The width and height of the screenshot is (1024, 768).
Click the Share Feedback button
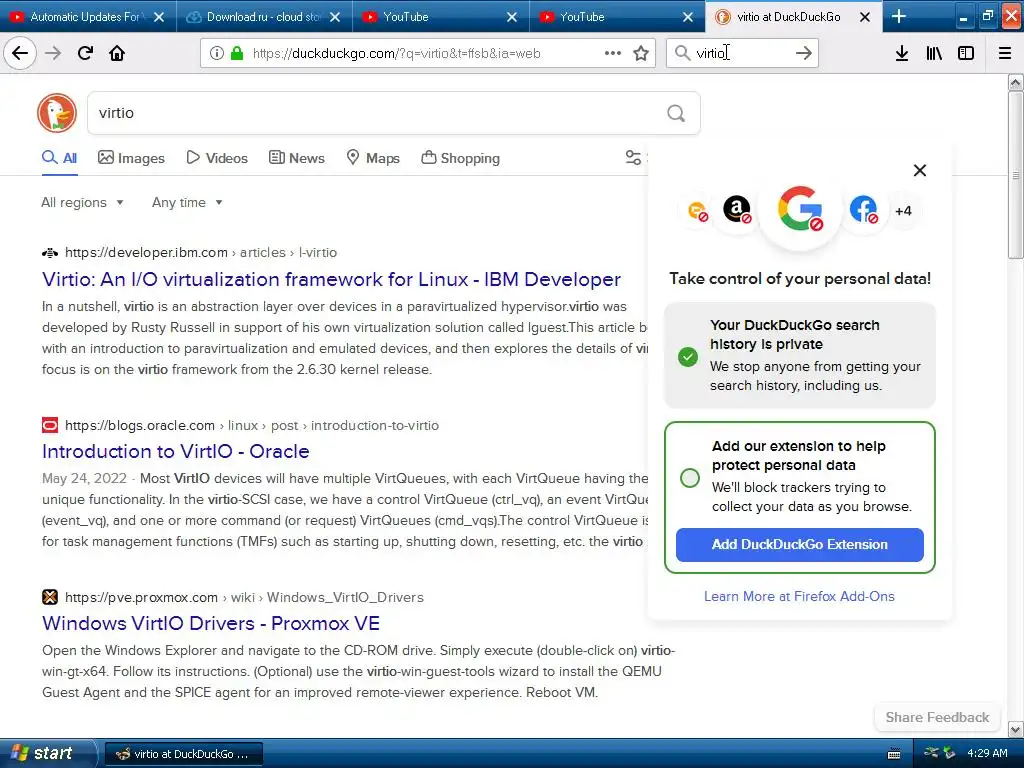click(937, 717)
